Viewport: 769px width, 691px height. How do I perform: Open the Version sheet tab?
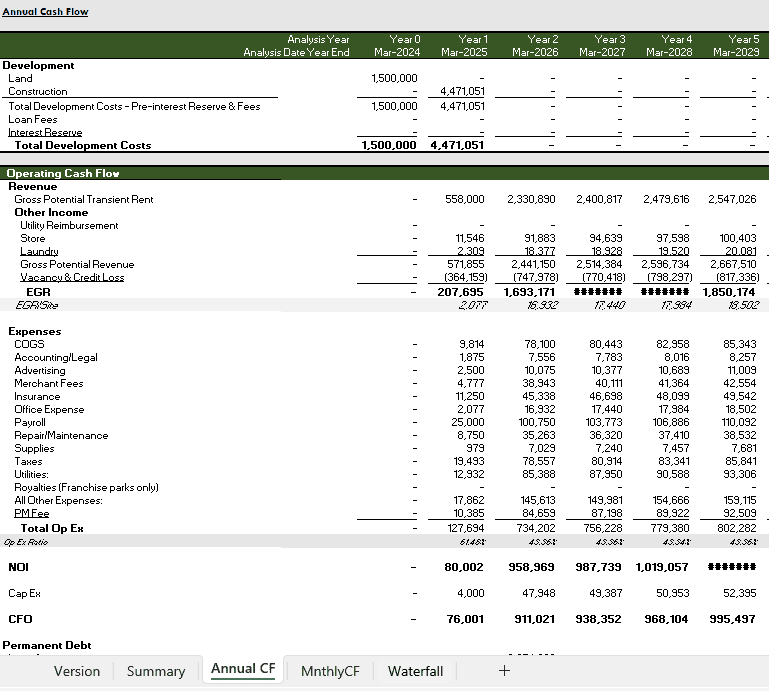(x=77, y=671)
